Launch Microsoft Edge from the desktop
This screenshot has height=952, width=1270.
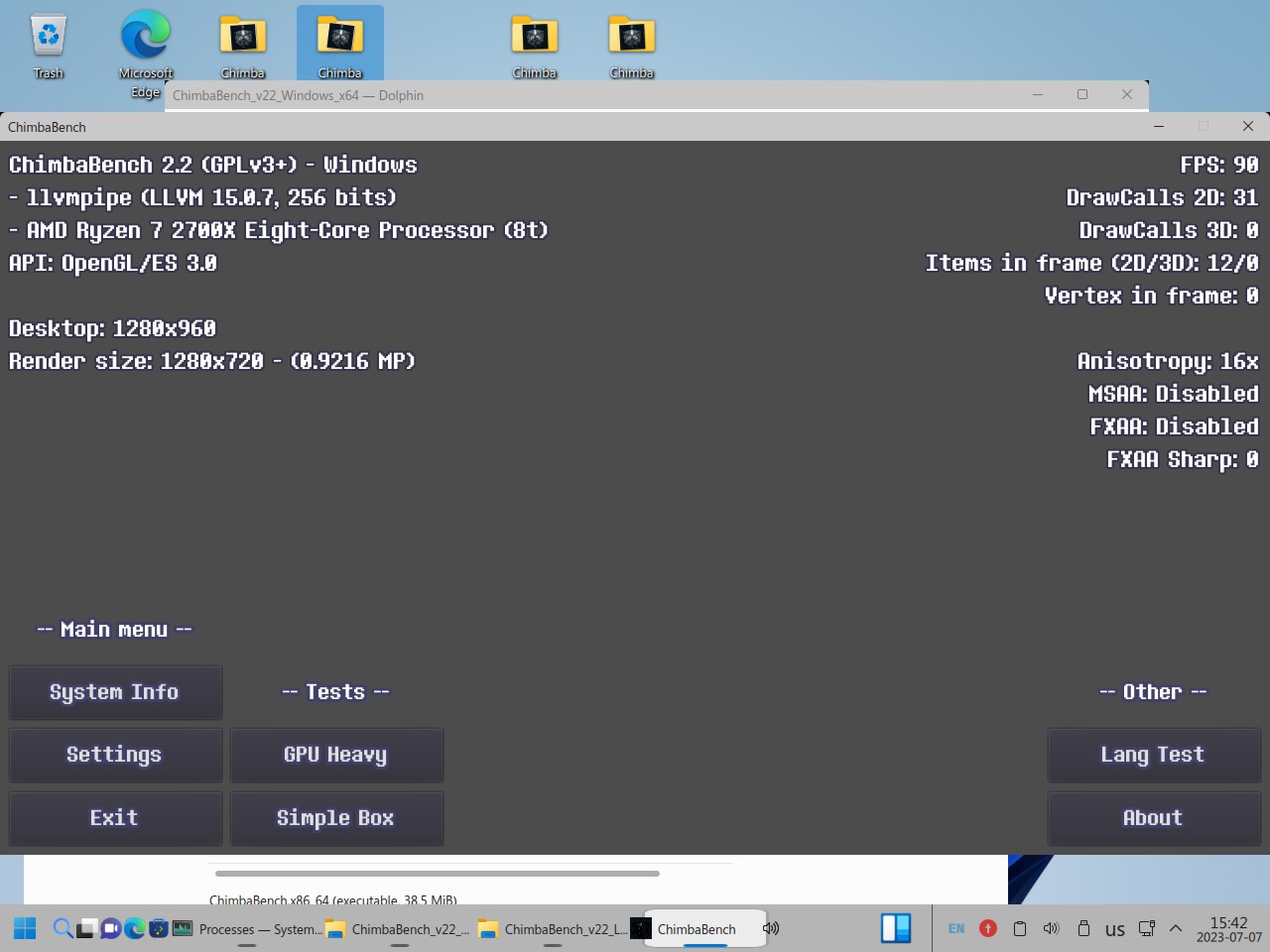(146, 54)
